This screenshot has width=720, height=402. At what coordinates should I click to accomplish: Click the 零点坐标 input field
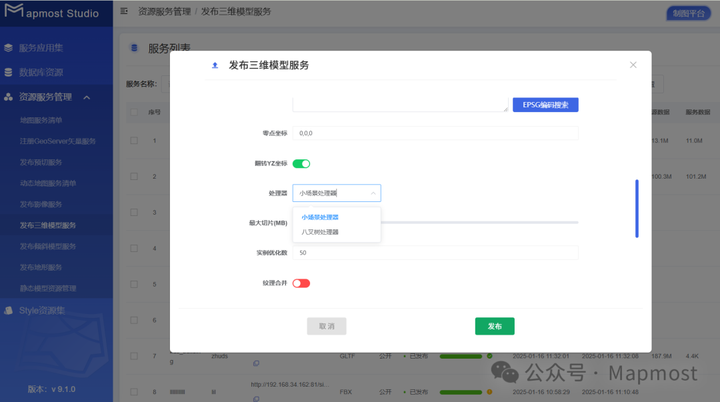click(x=435, y=133)
